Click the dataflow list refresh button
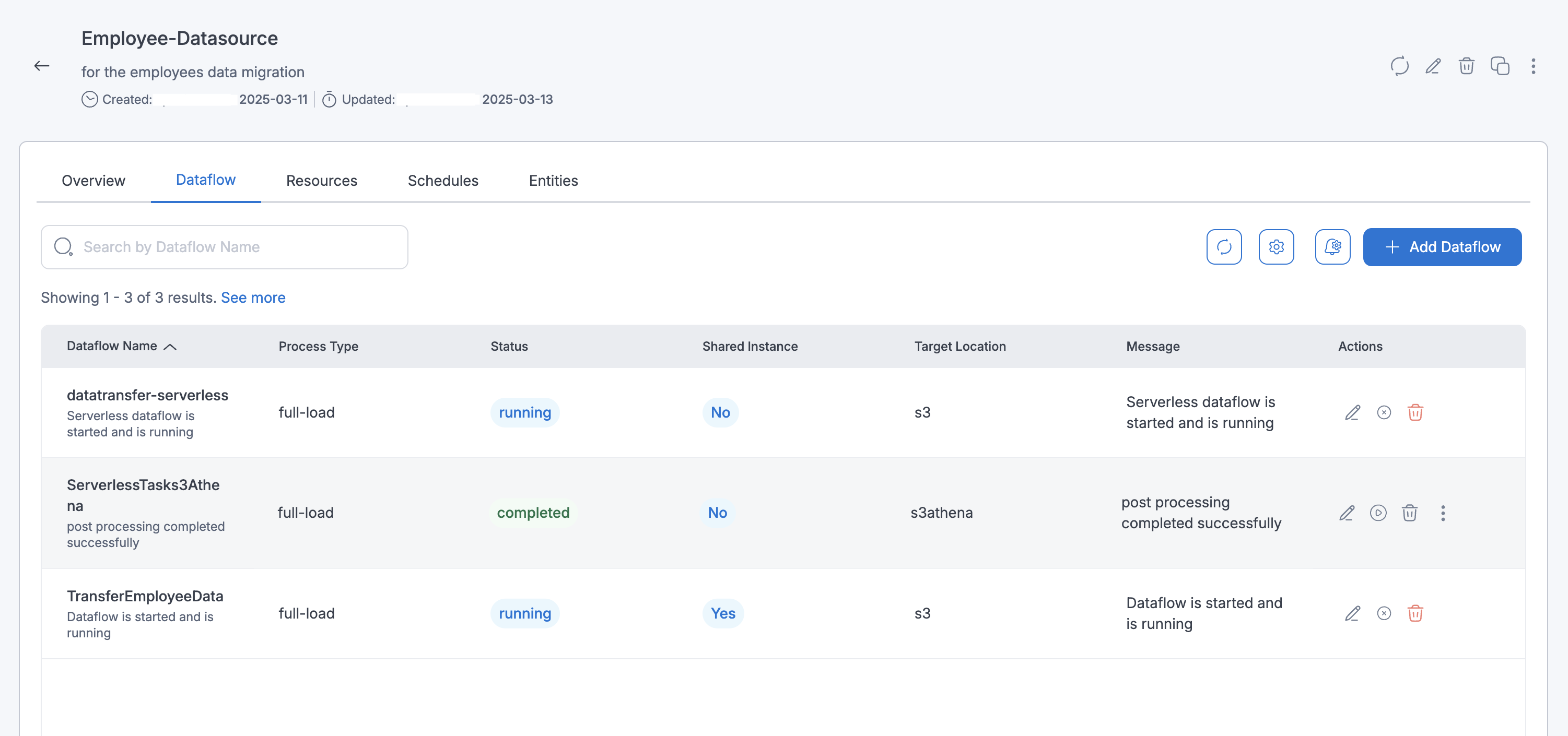The width and height of the screenshot is (1568, 736). pos(1224,247)
